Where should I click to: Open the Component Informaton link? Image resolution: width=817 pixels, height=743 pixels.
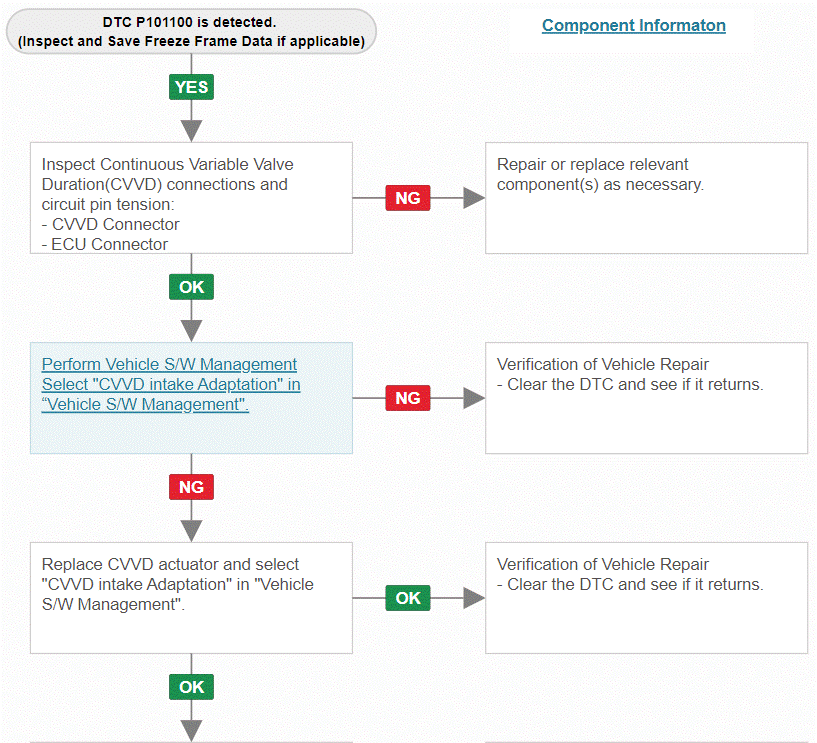point(634,25)
